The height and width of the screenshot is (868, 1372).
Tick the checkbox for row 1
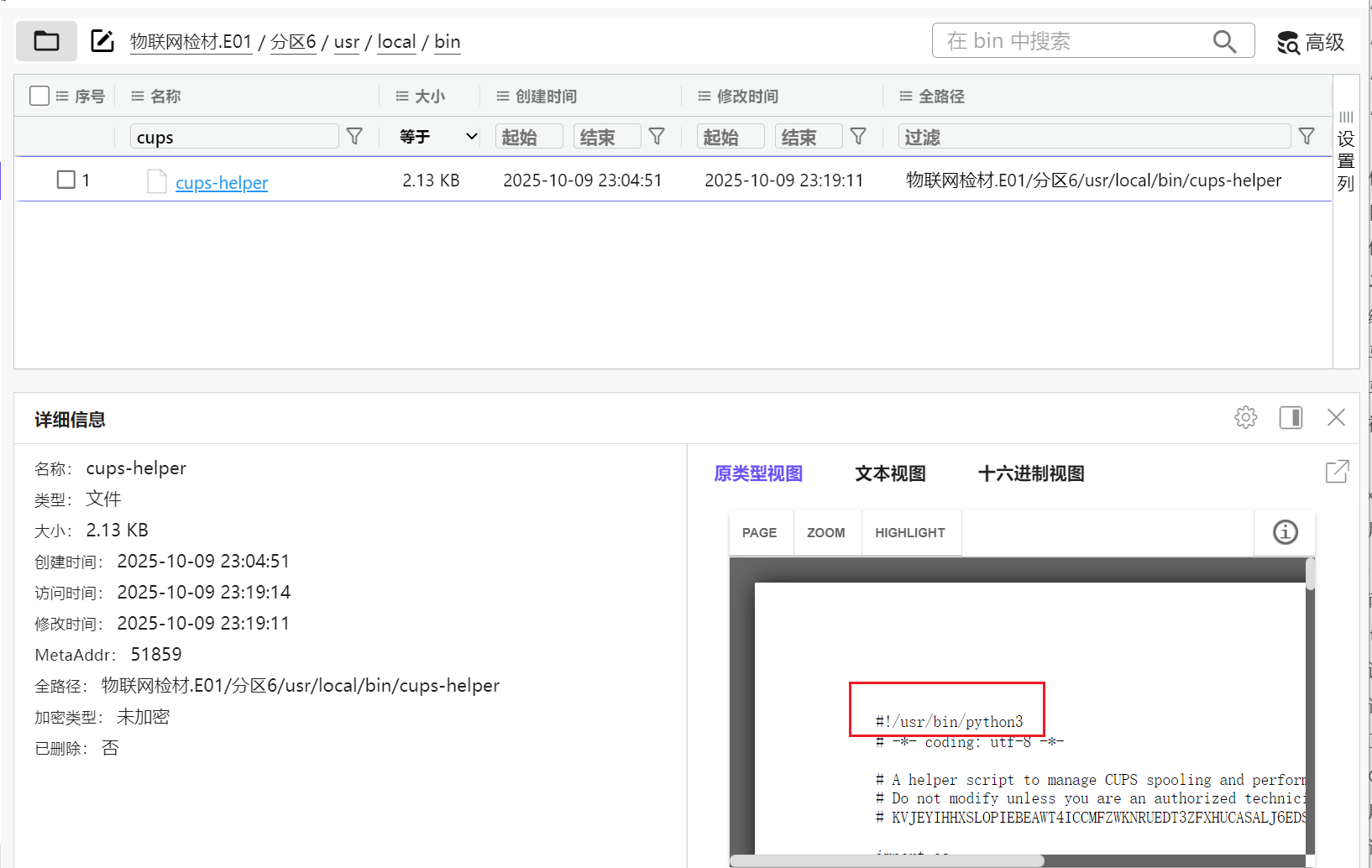pos(66,180)
